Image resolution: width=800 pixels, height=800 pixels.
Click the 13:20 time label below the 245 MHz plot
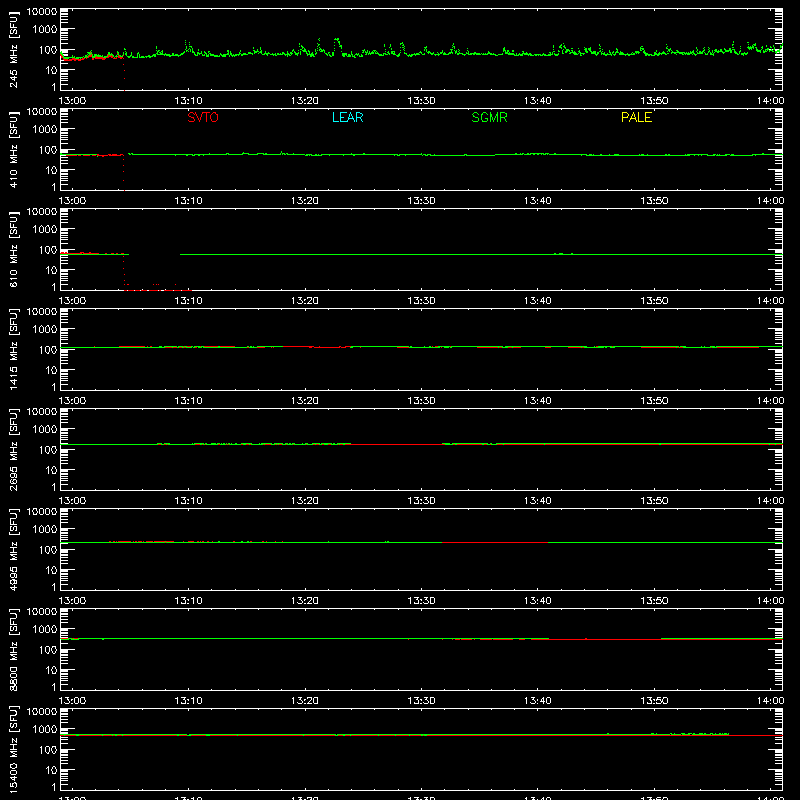click(305, 101)
